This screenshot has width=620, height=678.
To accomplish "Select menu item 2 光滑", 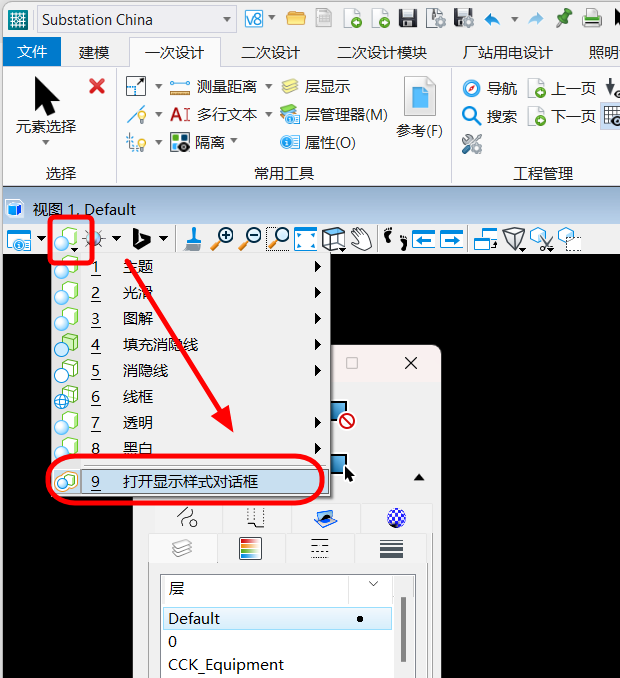I will [190, 293].
